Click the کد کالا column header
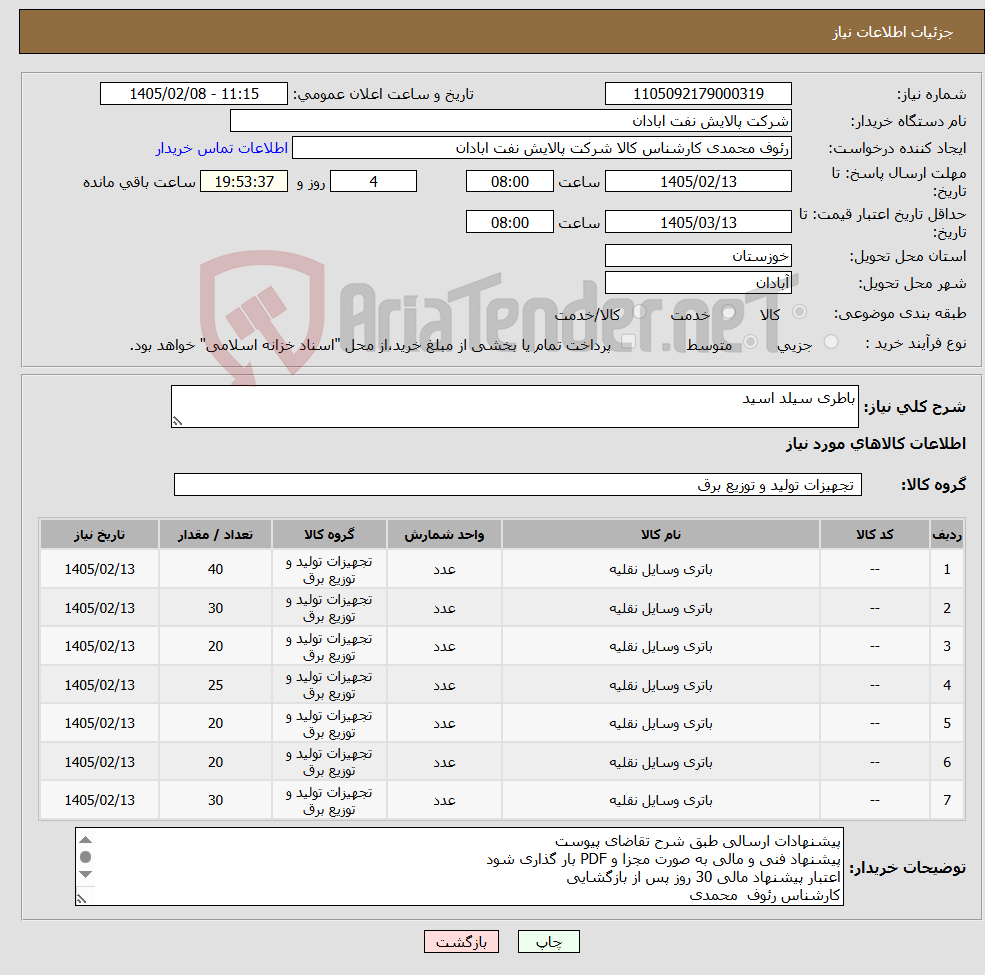 coord(874,534)
